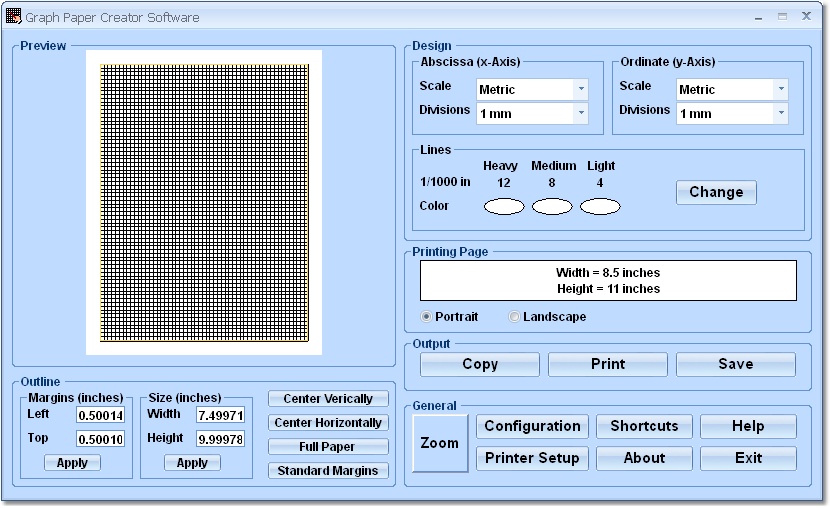
Task: Click the Top margin input field
Action: pos(101,439)
